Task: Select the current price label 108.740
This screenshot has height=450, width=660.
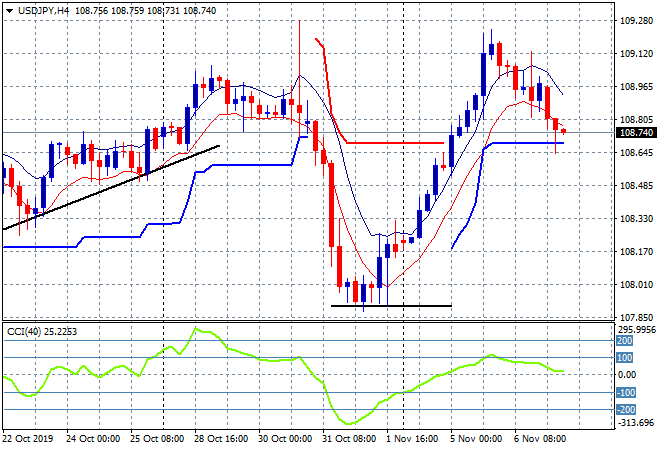Action: pos(636,133)
